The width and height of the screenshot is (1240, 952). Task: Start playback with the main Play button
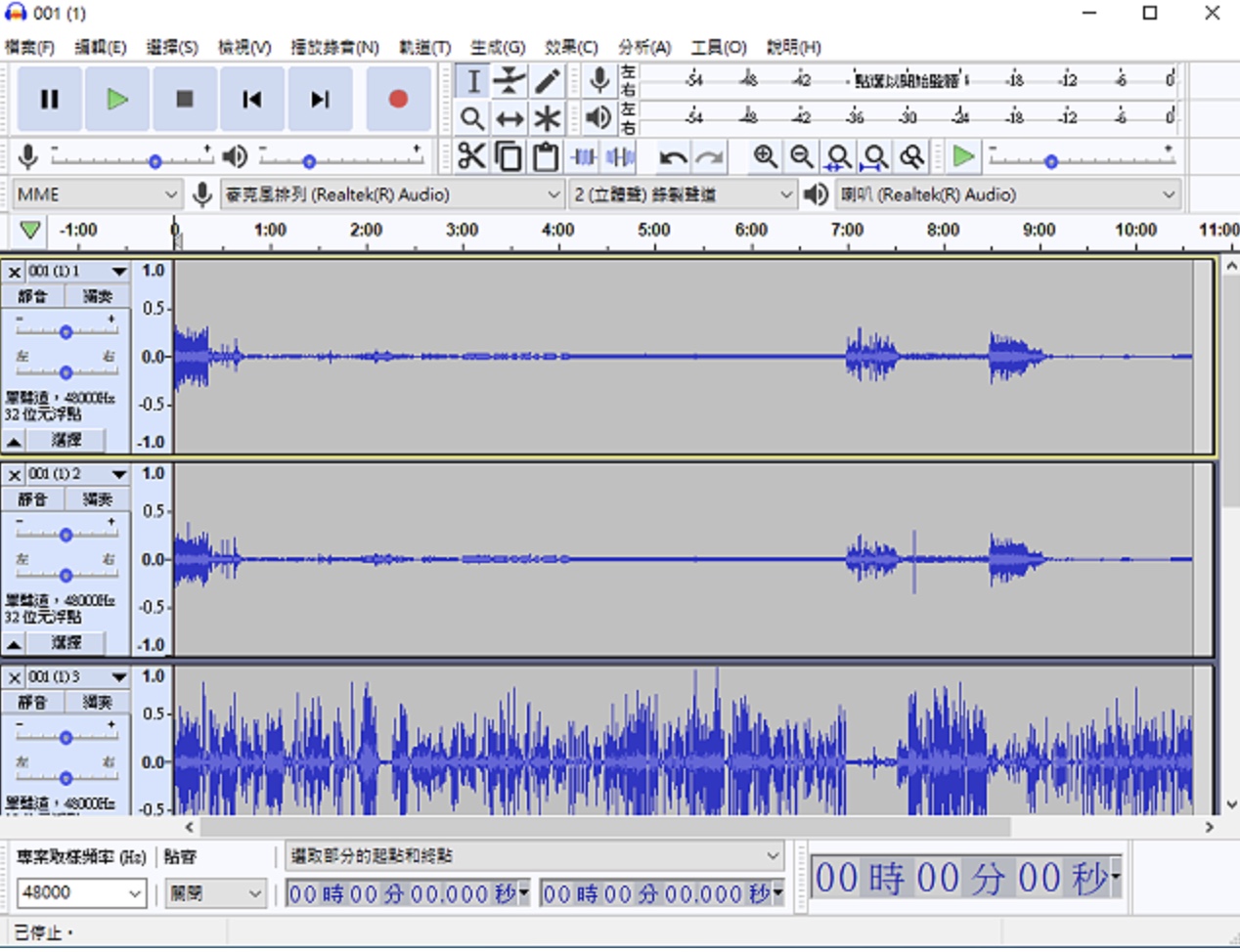117,99
